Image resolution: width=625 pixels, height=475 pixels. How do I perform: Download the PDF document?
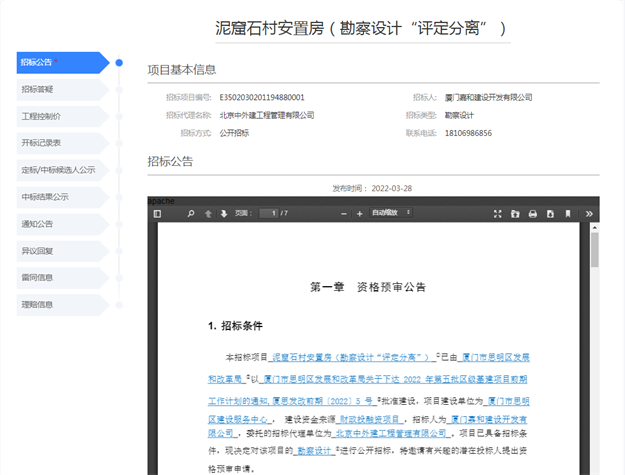(x=550, y=214)
